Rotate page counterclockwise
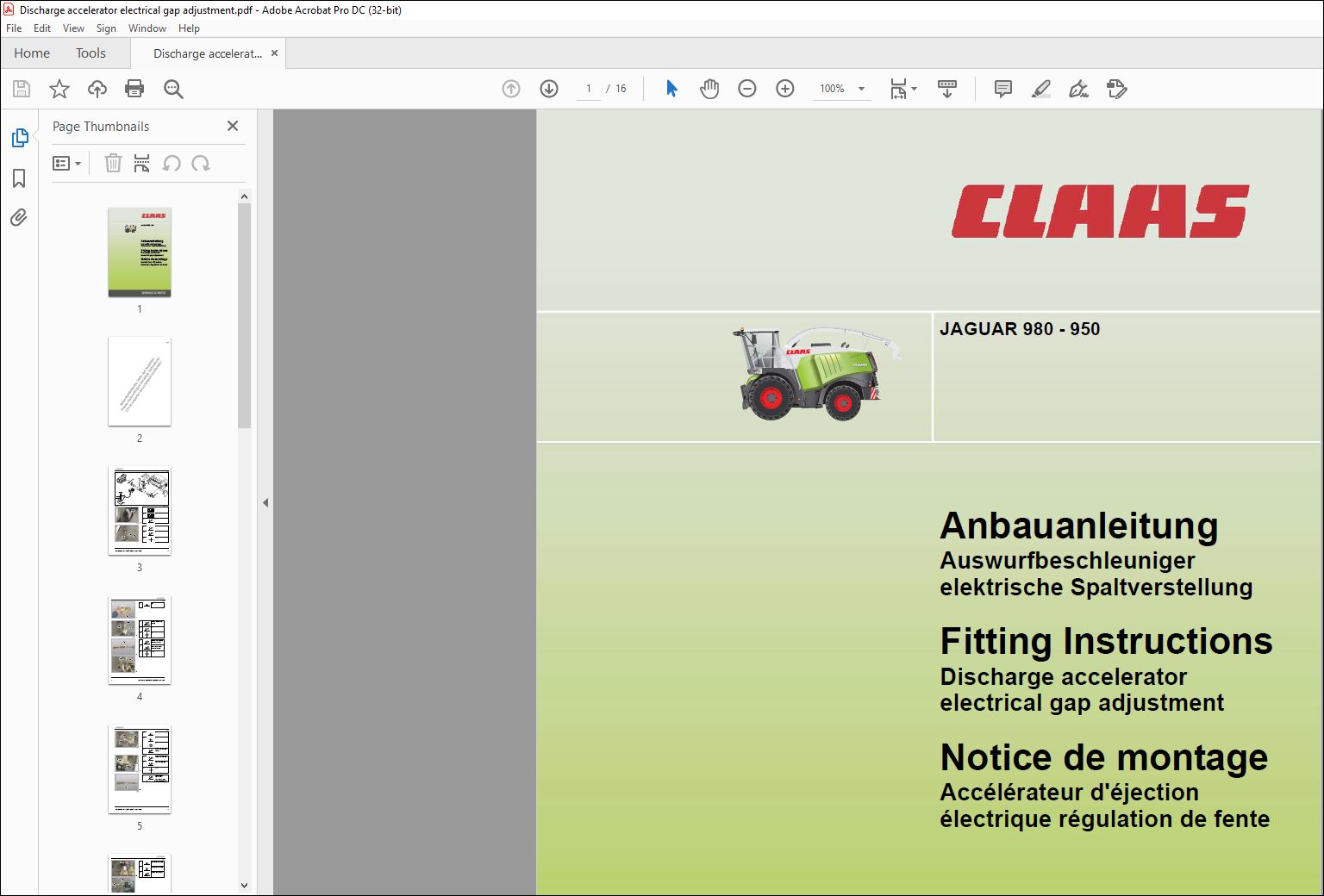 [x=172, y=164]
